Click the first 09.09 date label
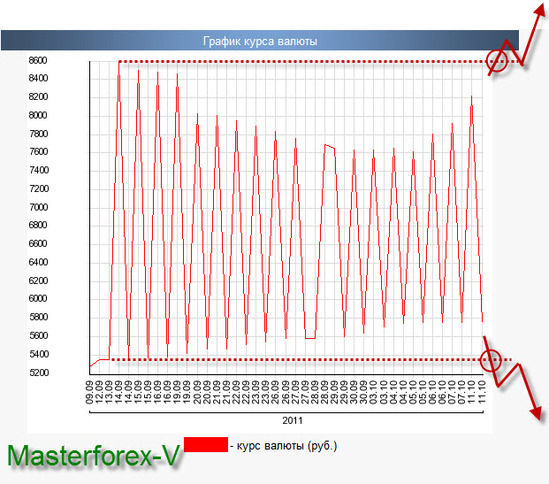The image size is (549, 484). (90, 392)
